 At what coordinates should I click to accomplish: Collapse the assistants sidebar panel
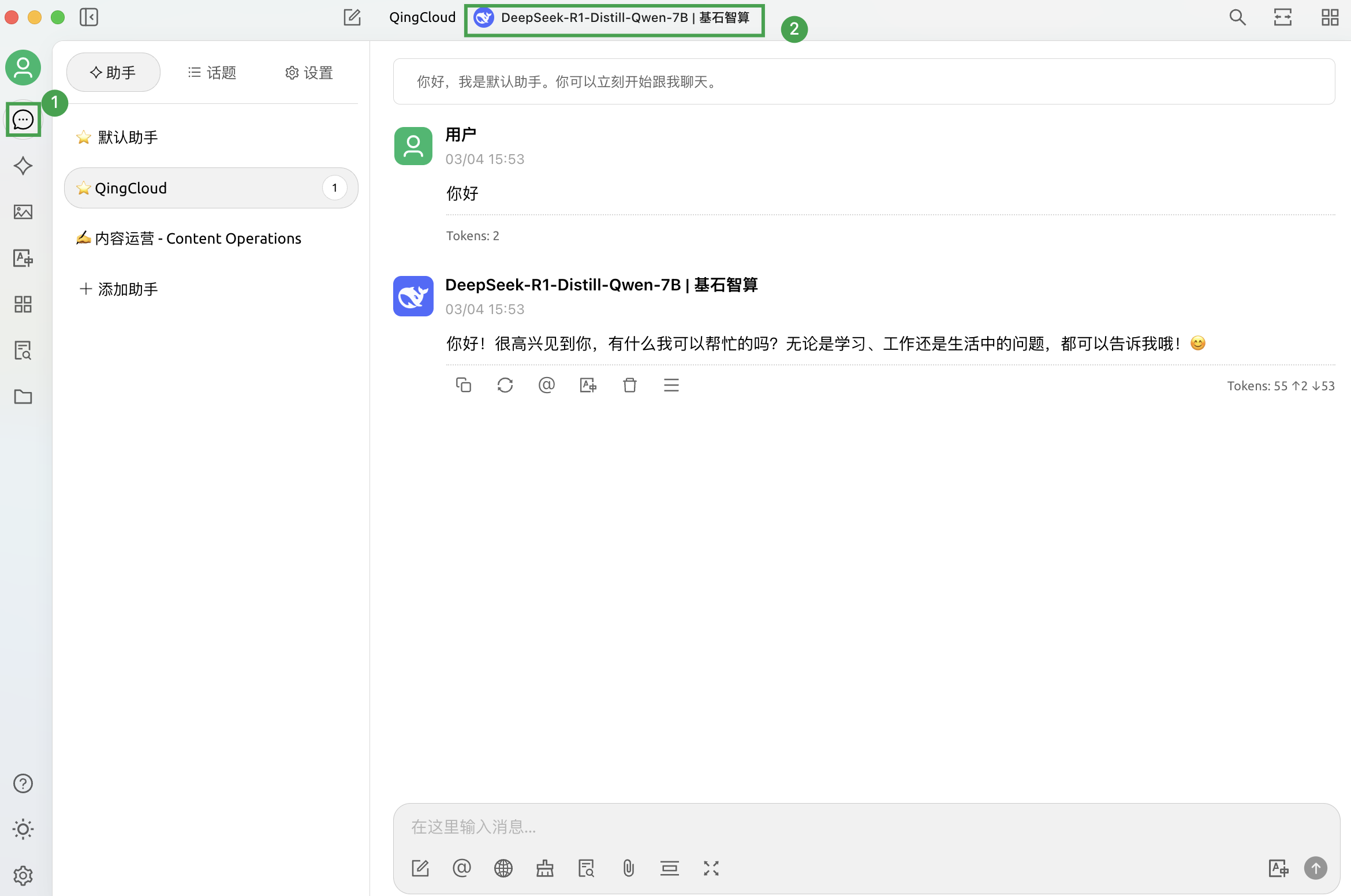(89, 17)
